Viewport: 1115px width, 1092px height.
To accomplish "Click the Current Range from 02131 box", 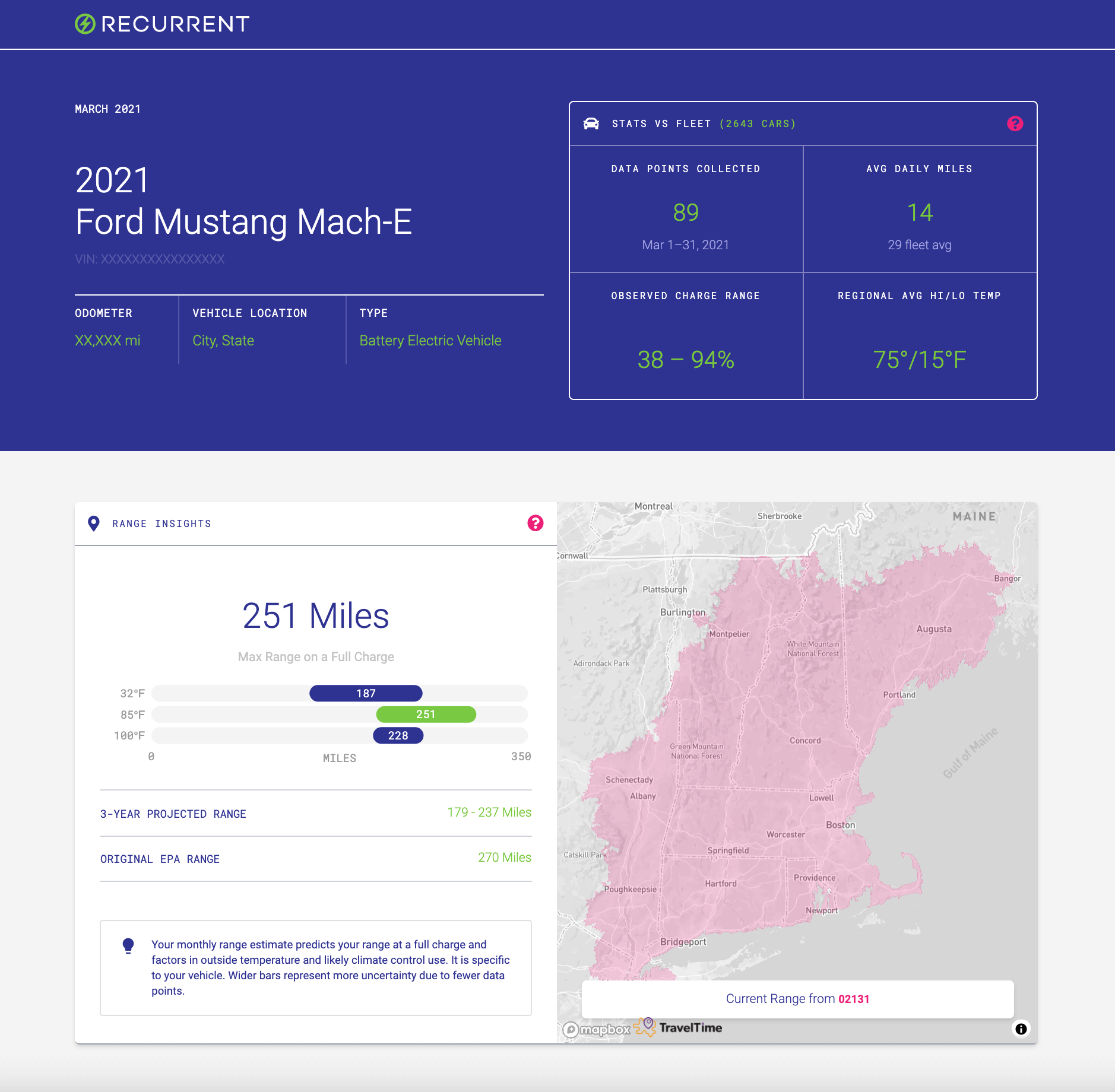I will click(x=797, y=999).
